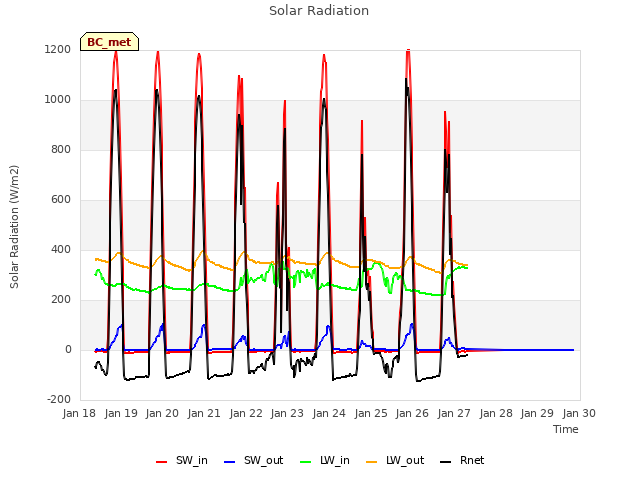This screenshot has height=480, width=640.
Task: Click the Jan 18 x-axis label
Action: (x=79, y=413)
